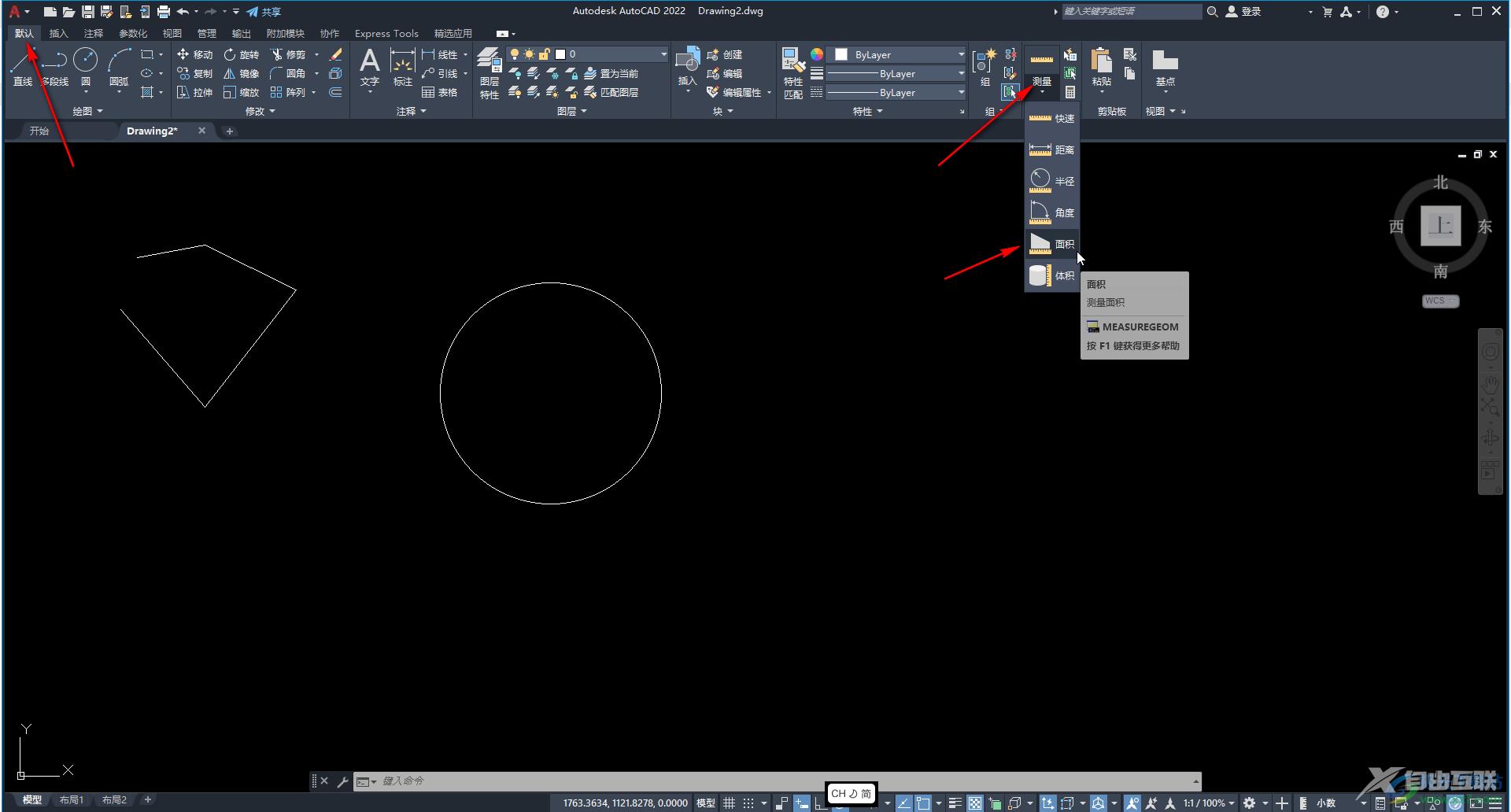Choose Distance (距离) measure option
The image size is (1511, 812).
click(1051, 149)
